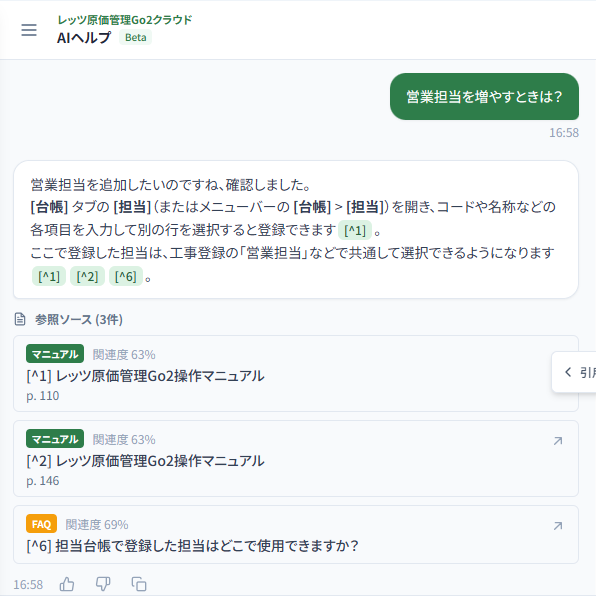Open source card [^2] manual p. 146

click(296, 458)
